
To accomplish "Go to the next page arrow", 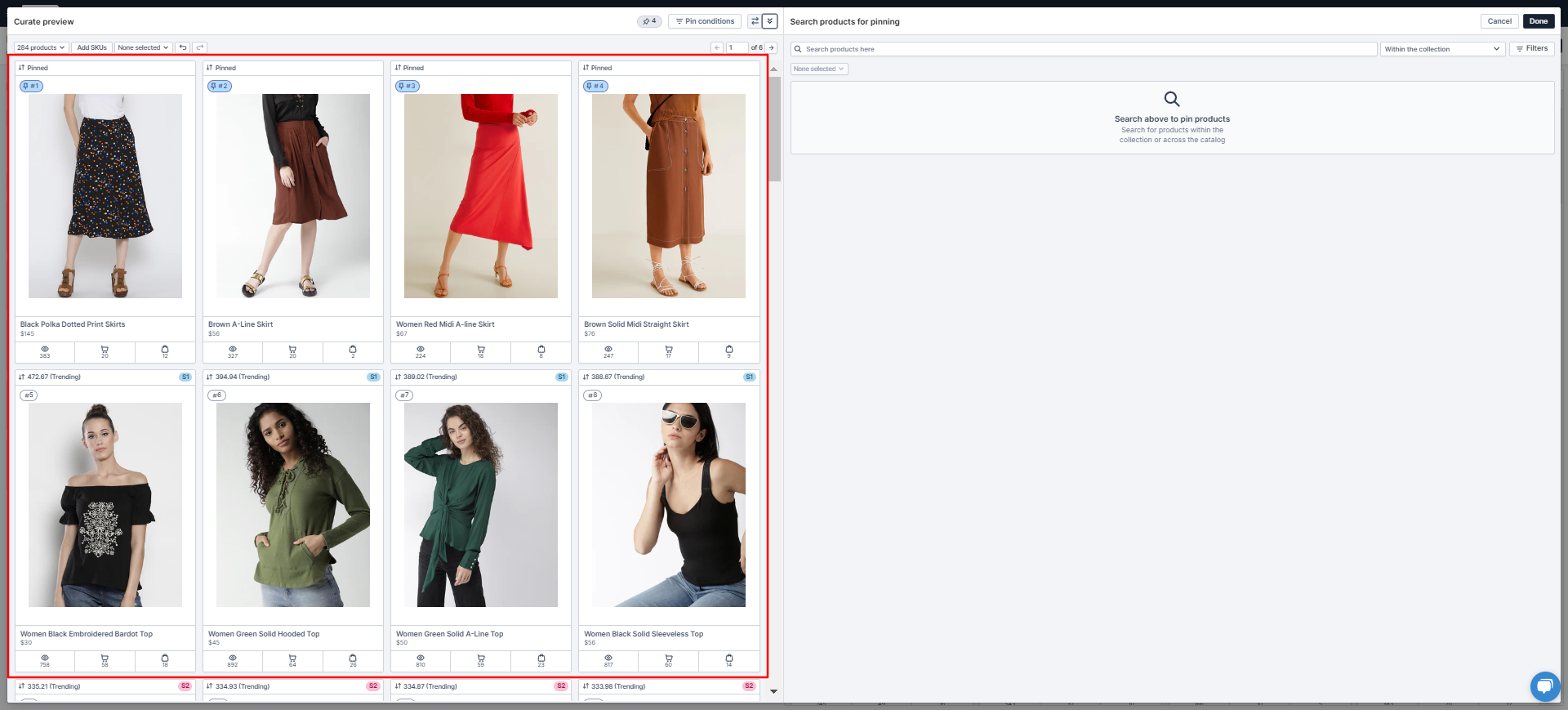I will [x=771, y=47].
